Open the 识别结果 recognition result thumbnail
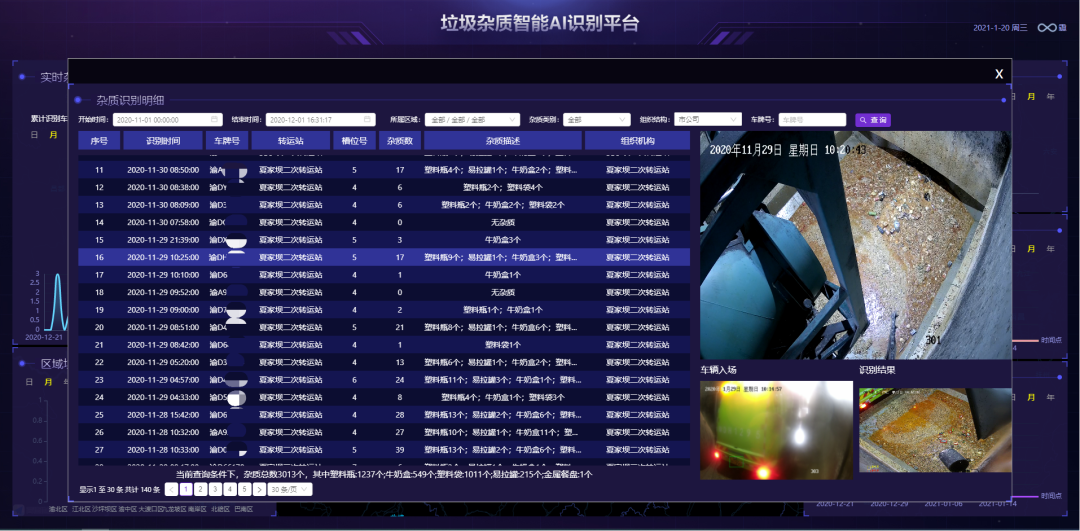Viewport: 1080px width, 531px height. (x=934, y=429)
